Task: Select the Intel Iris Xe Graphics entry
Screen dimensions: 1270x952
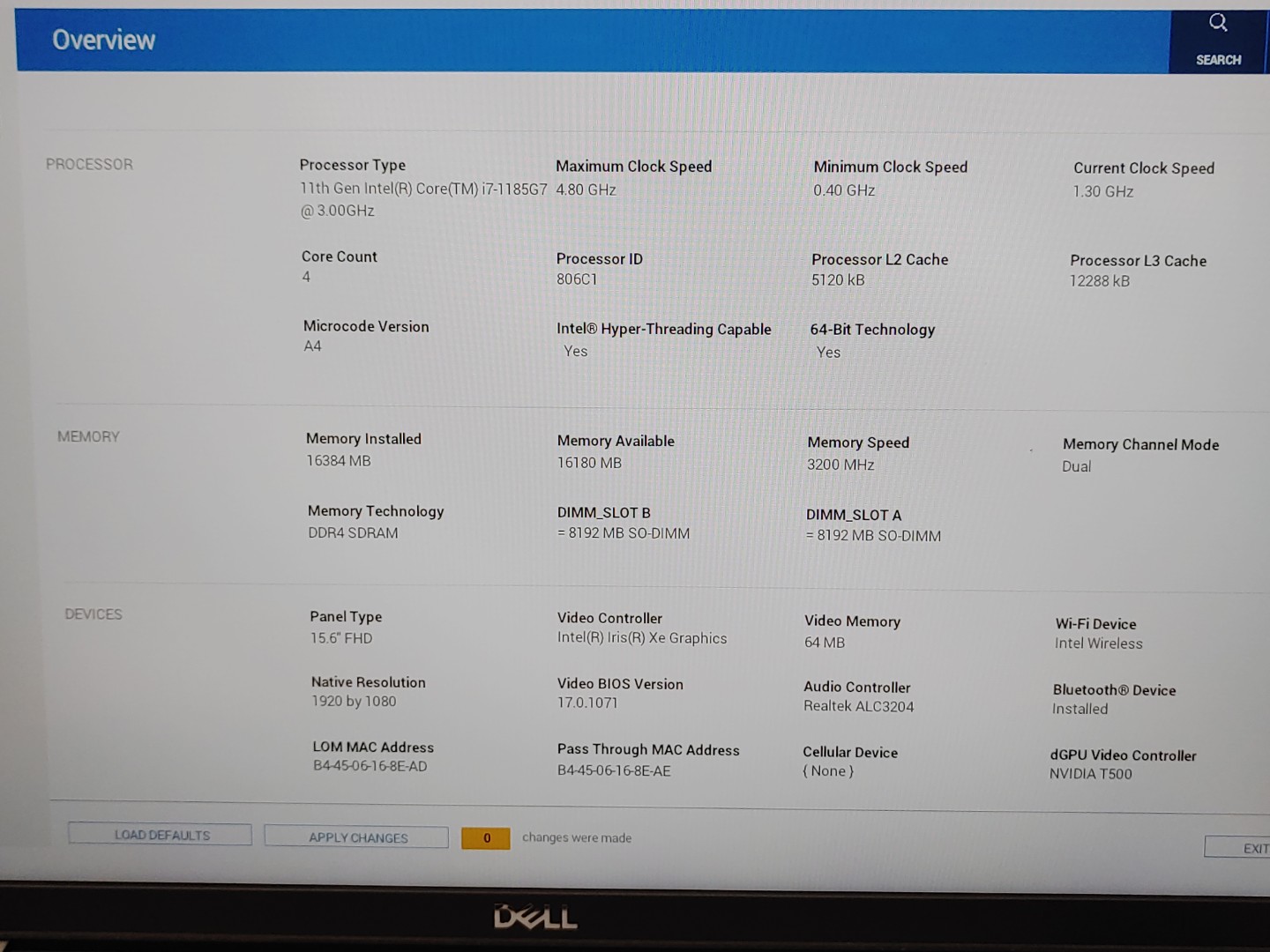Action: click(x=642, y=638)
